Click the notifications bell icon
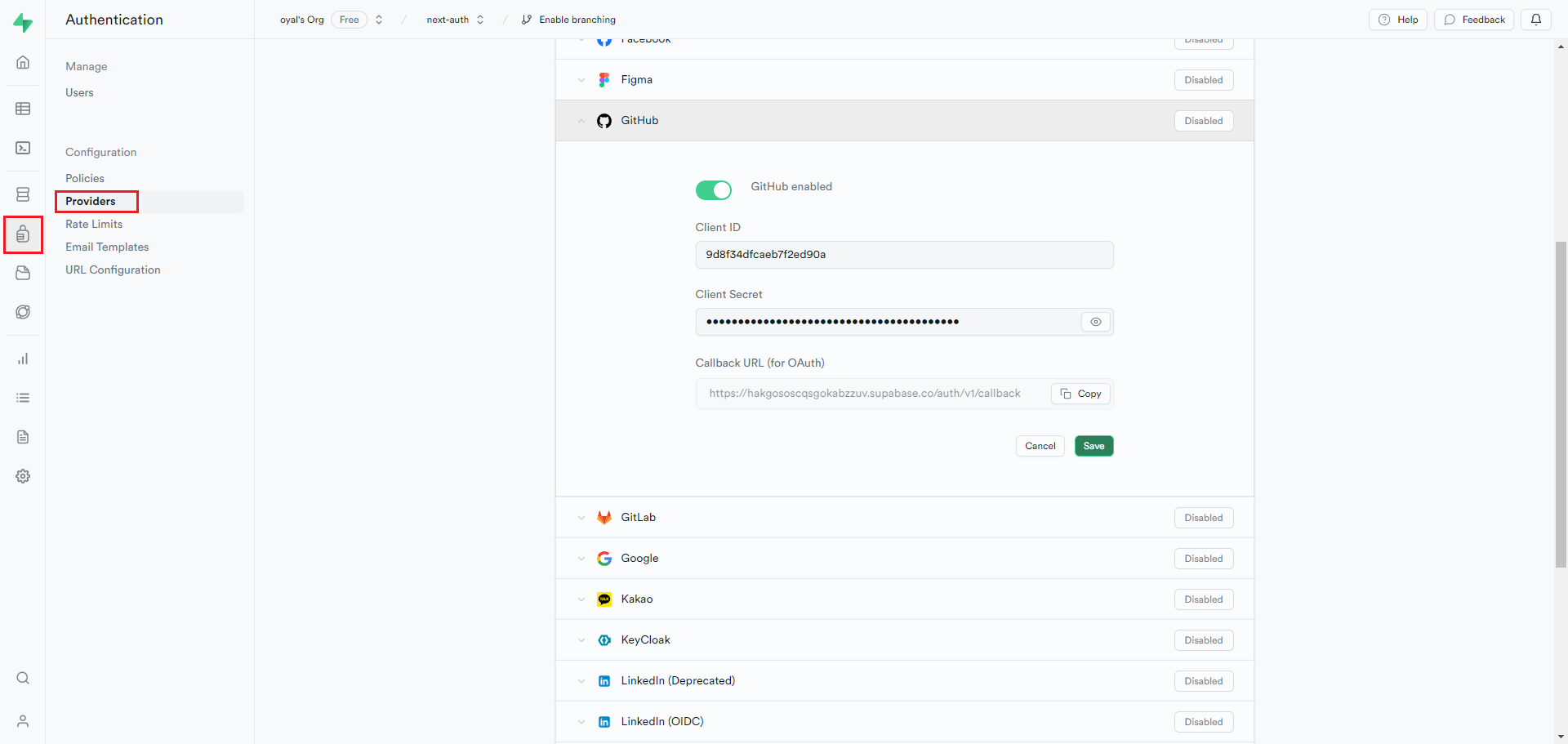Viewport: 1568px width, 744px height. tap(1535, 20)
